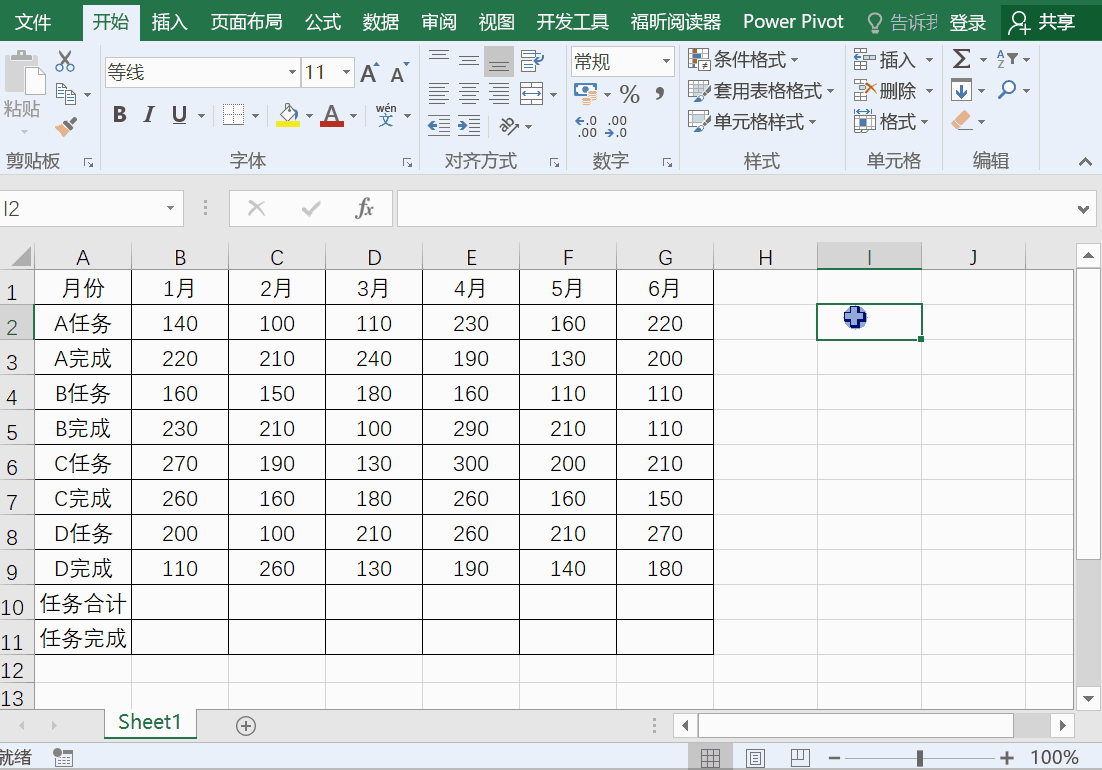Image resolution: width=1102 pixels, height=770 pixels.
Task: Click zoom slider handle
Action: coord(919,758)
